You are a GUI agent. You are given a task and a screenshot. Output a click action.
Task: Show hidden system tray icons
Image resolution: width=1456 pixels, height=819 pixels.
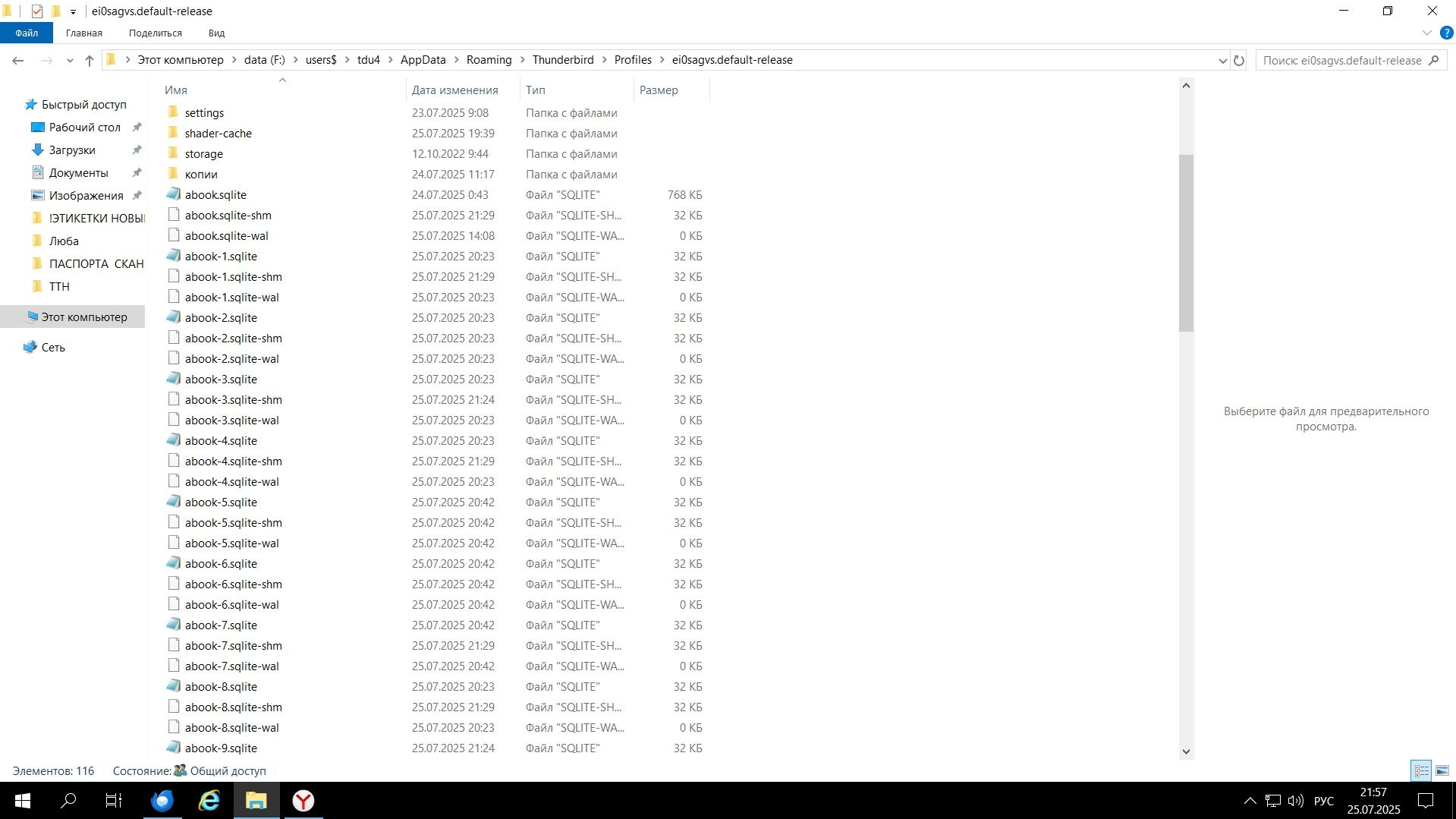(1250, 801)
